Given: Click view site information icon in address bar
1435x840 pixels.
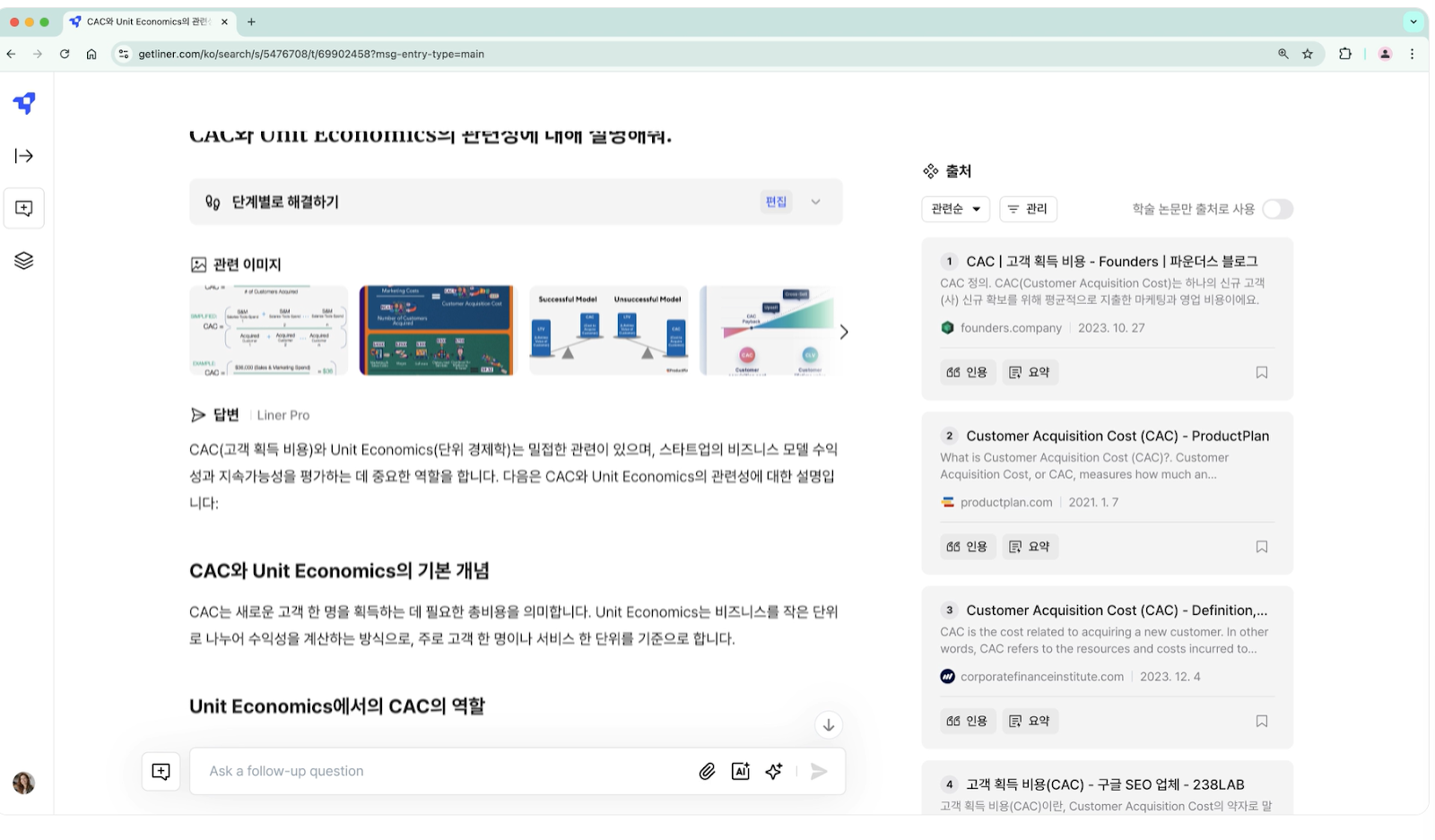Looking at the screenshot, I should tap(124, 54).
